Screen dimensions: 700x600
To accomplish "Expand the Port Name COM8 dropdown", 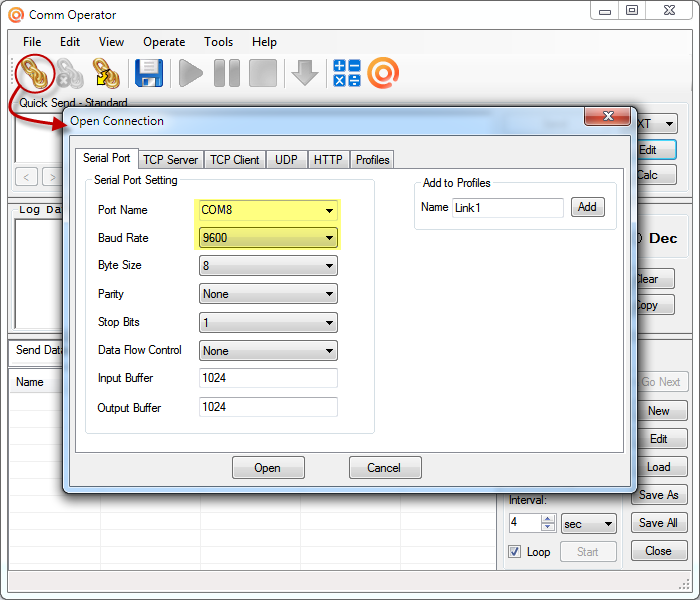I will 329,210.
